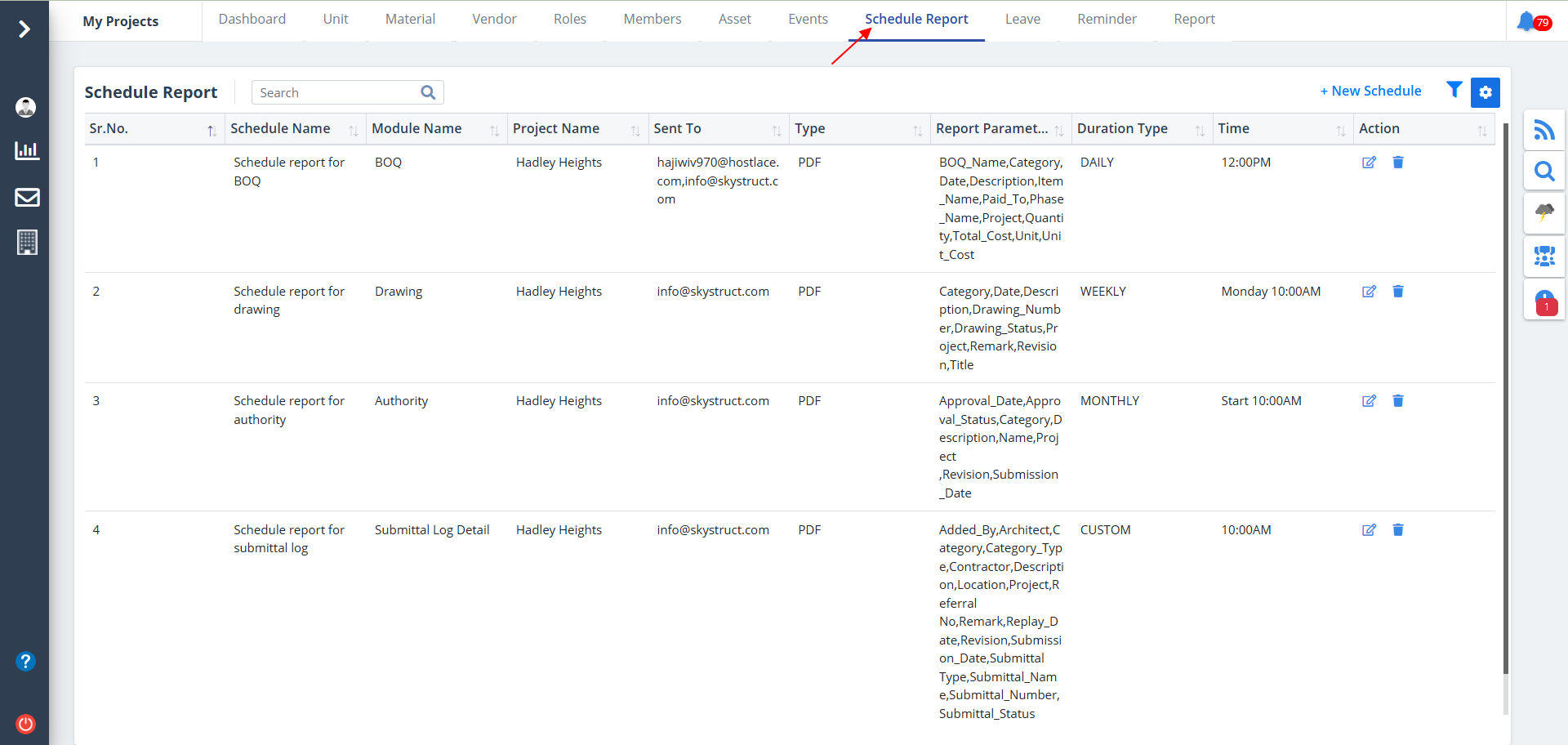This screenshot has height=745, width=1568.
Task: Switch to the Dashboard tab
Action: (x=252, y=19)
